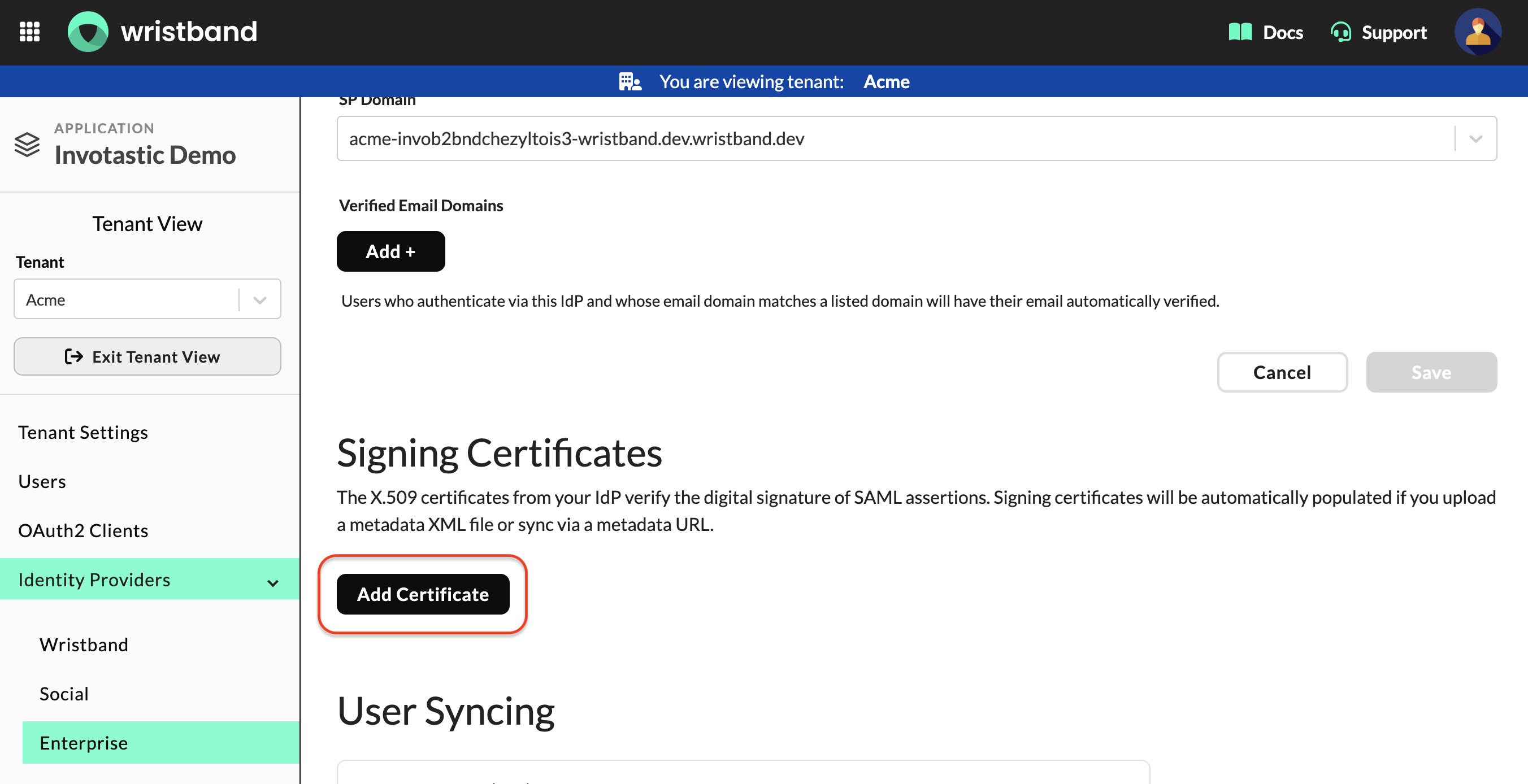Click the application layers icon

click(x=27, y=144)
